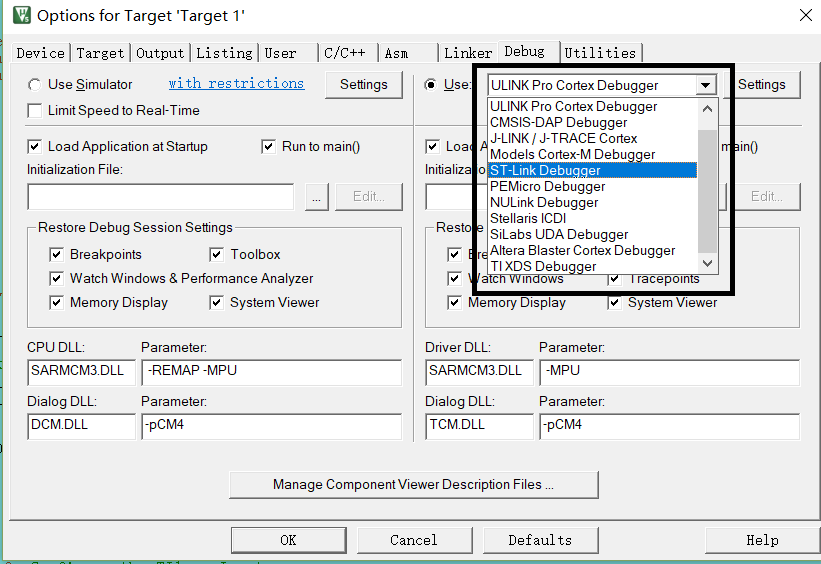Viewport: 821px width, 564px height.
Task: Click Driver DLL field SARMCM3.DLL
Action: tap(479, 371)
